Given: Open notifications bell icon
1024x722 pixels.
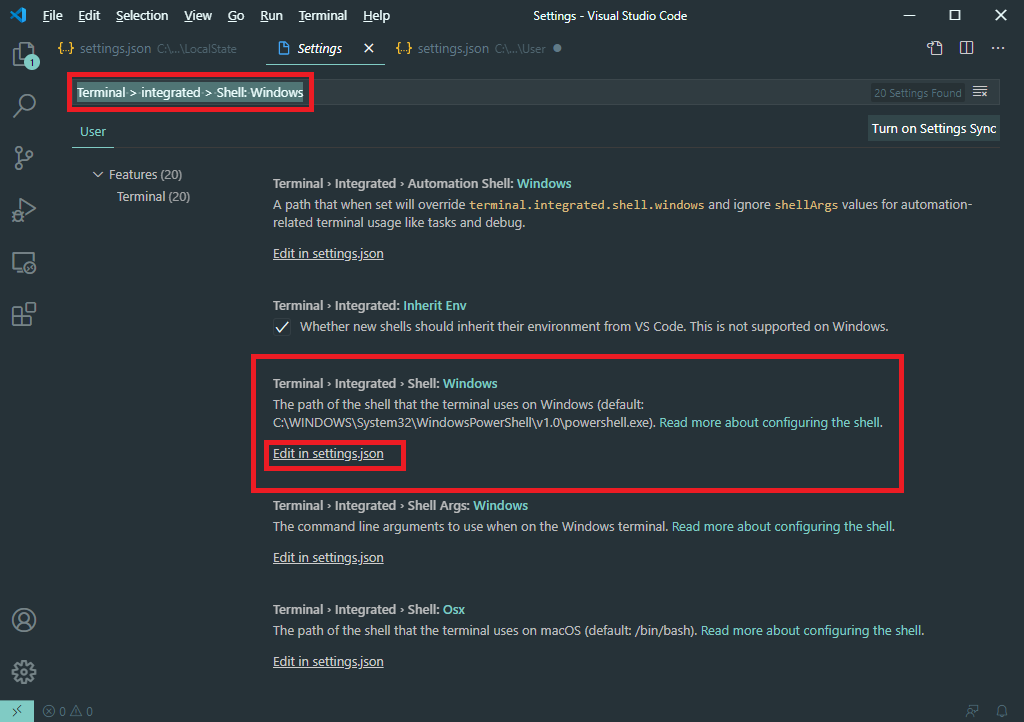Looking at the screenshot, I should [1002, 711].
